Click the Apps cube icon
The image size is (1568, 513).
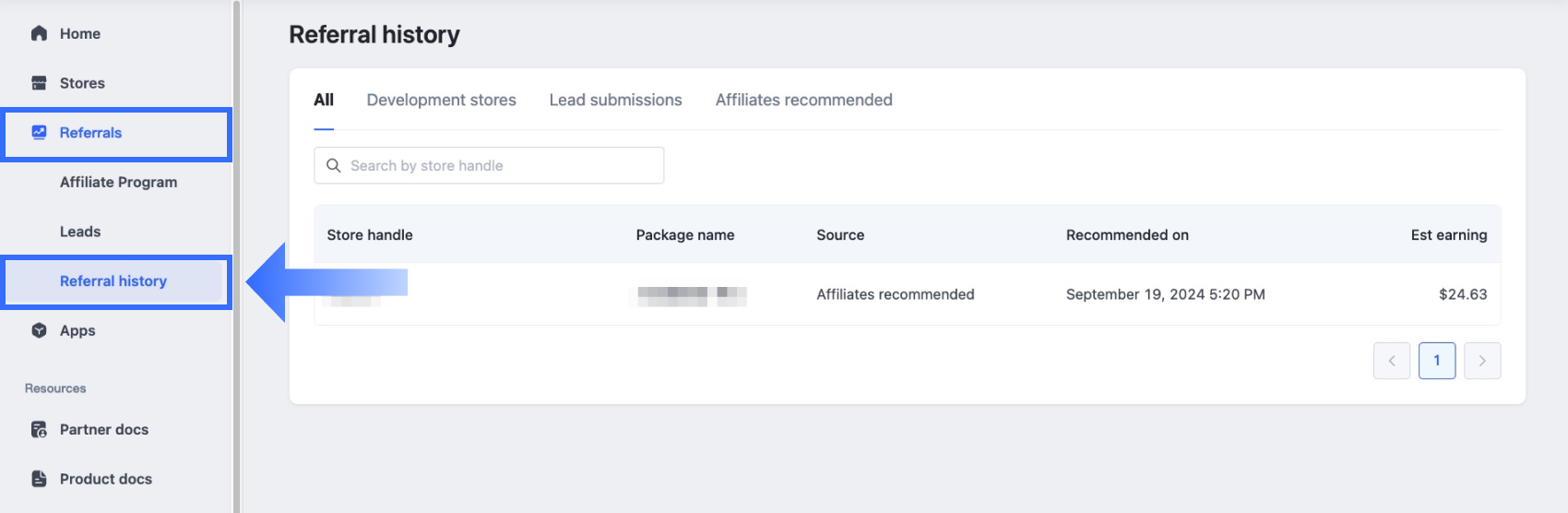pyautogui.click(x=39, y=330)
